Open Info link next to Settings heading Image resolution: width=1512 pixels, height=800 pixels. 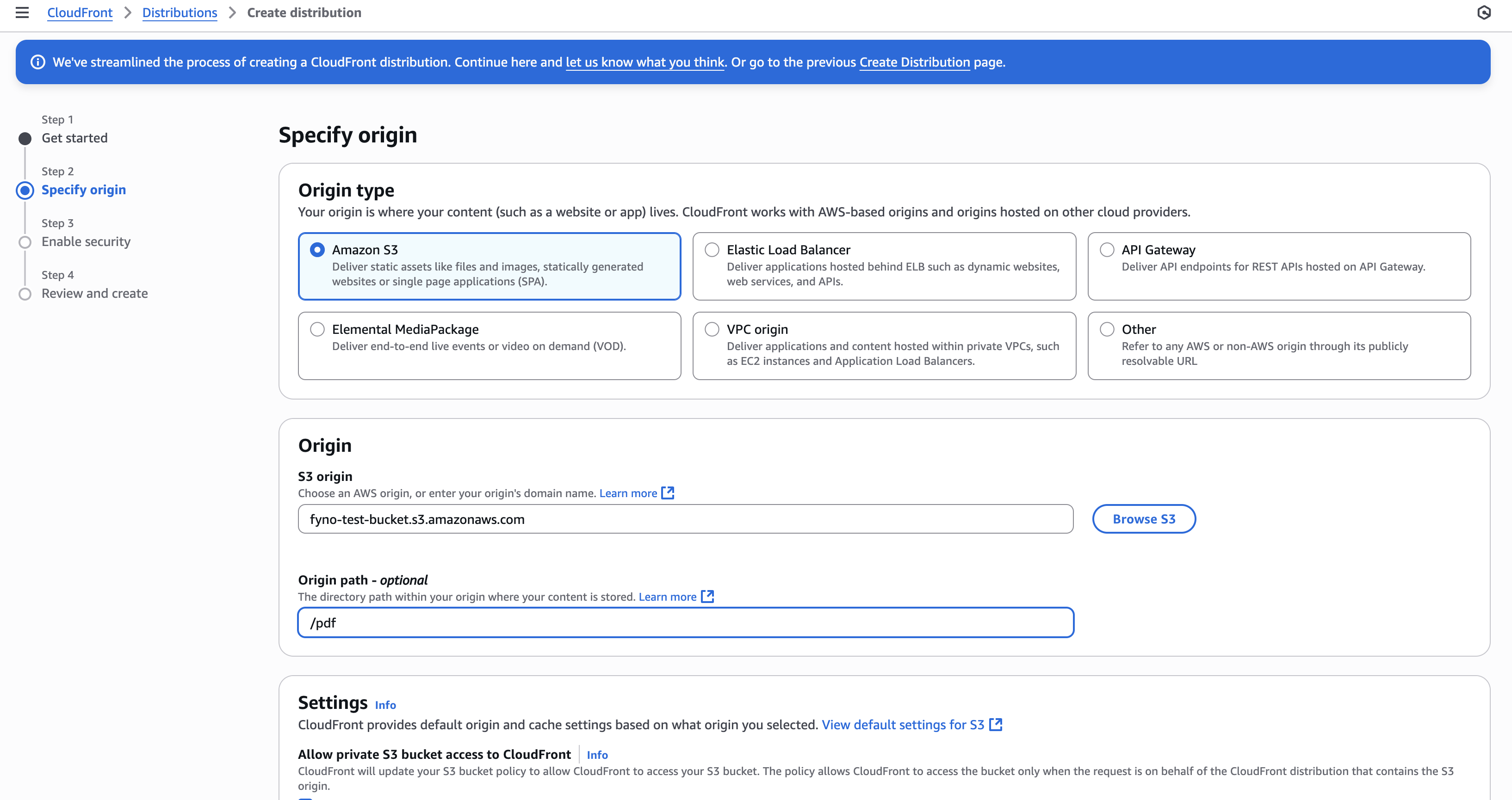point(385,705)
